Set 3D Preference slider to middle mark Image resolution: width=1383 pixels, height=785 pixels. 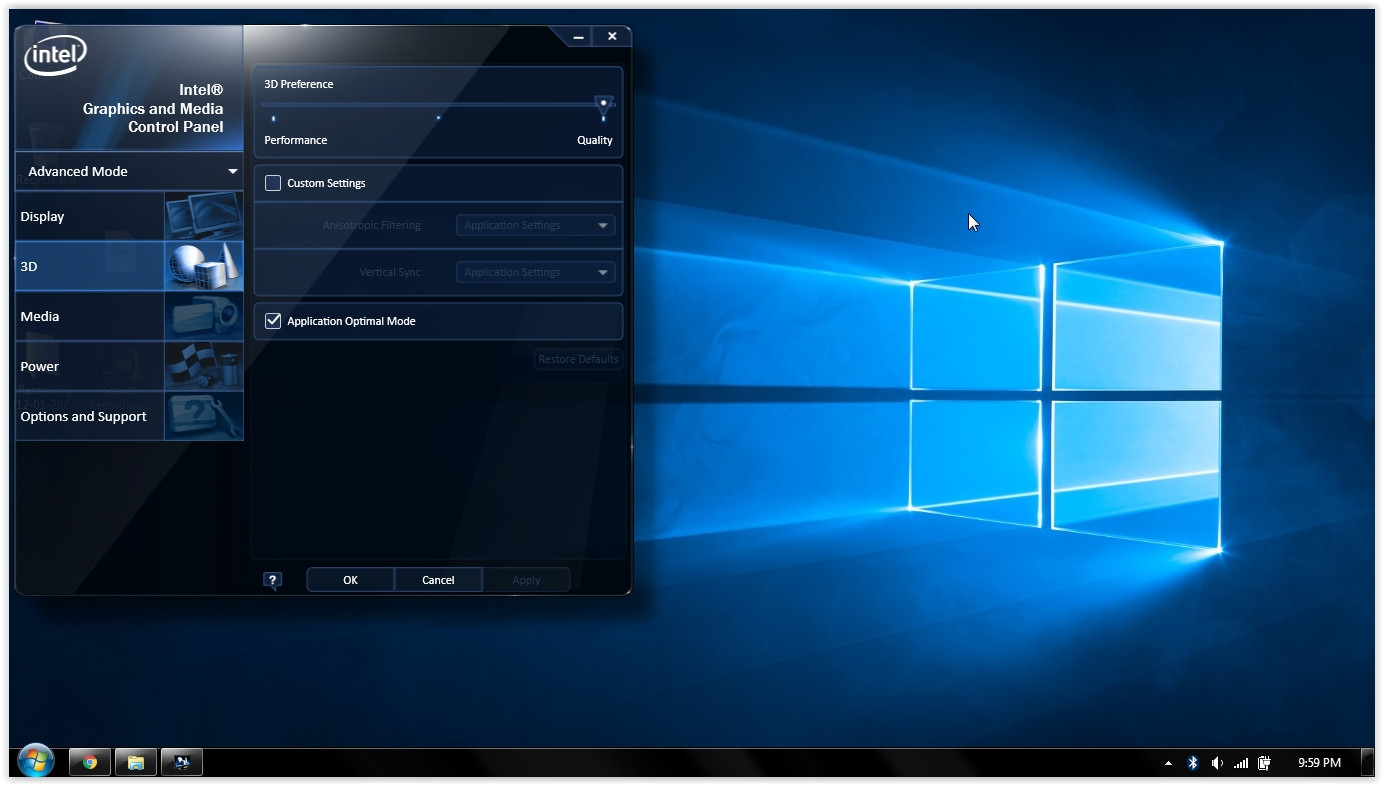coord(438,118)
